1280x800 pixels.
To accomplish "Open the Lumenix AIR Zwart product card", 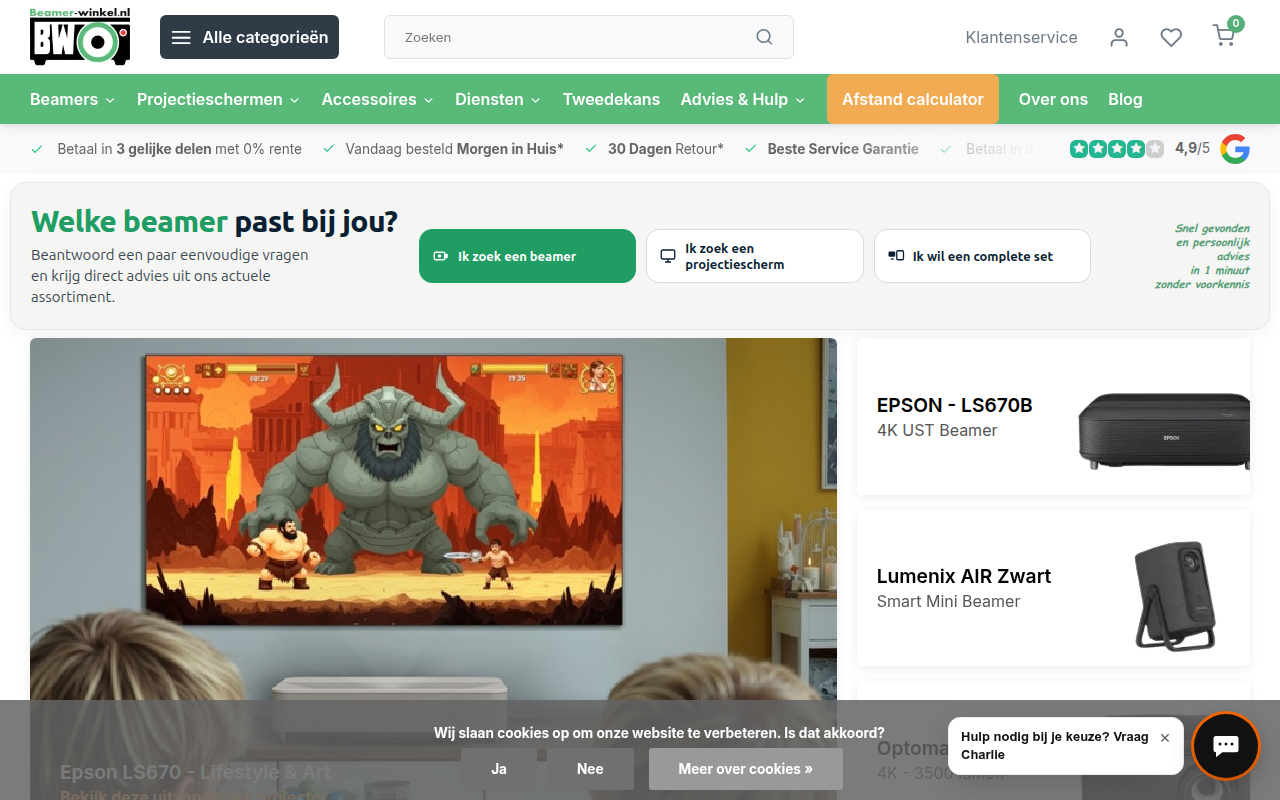I will (x=1053, y=588).
